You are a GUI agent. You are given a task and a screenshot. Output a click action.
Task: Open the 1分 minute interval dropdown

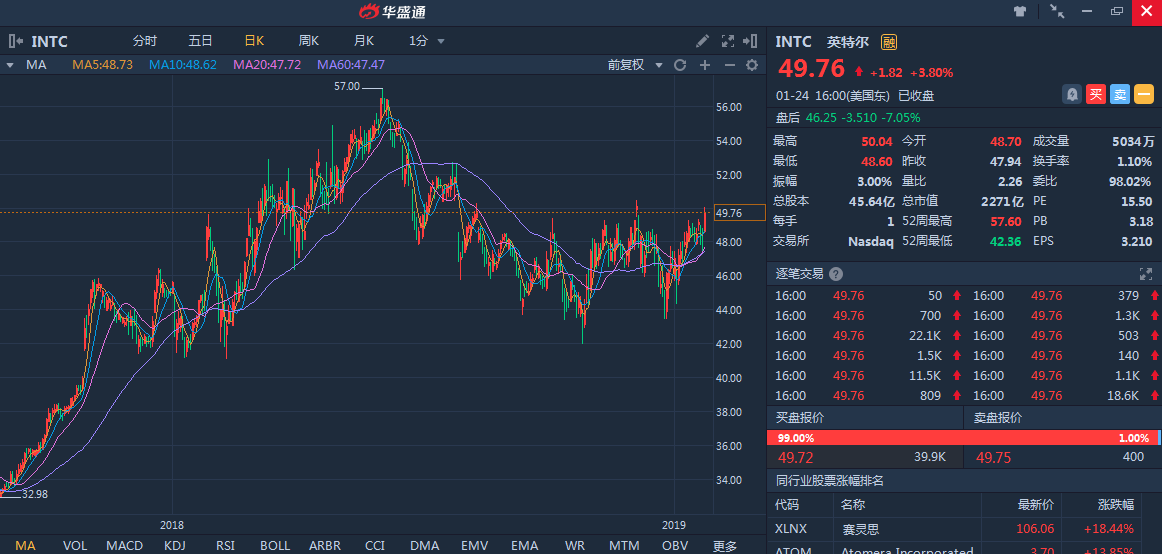pyautogui.click(x=427, y=41)
